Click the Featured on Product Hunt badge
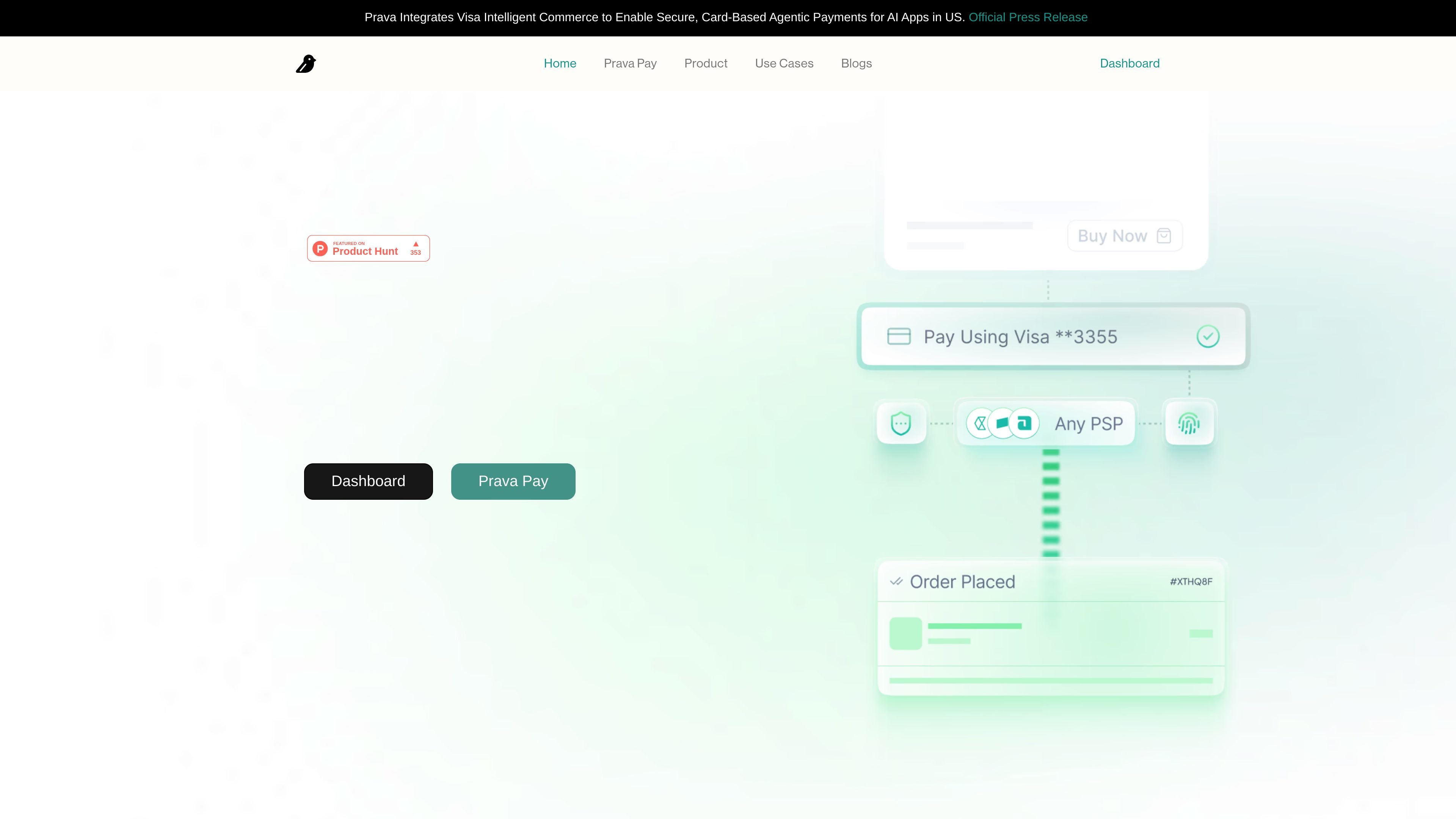Viewport: 1456px width, 819px height. pos(369,248)
